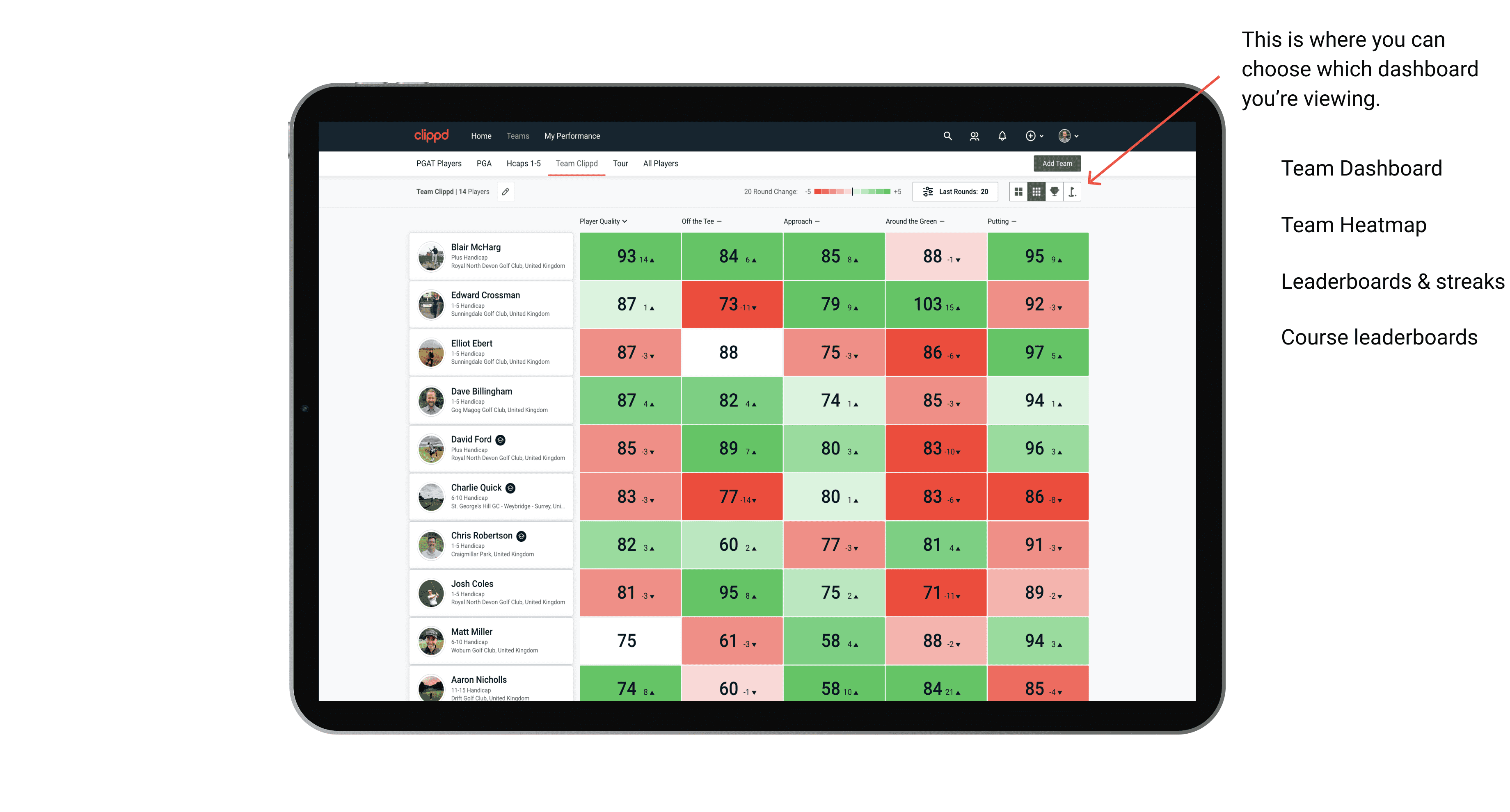This screenshot has height=812, width=1510.
Task: Expand the Player Quality column dropdown
Action: (x=604, y=222)
